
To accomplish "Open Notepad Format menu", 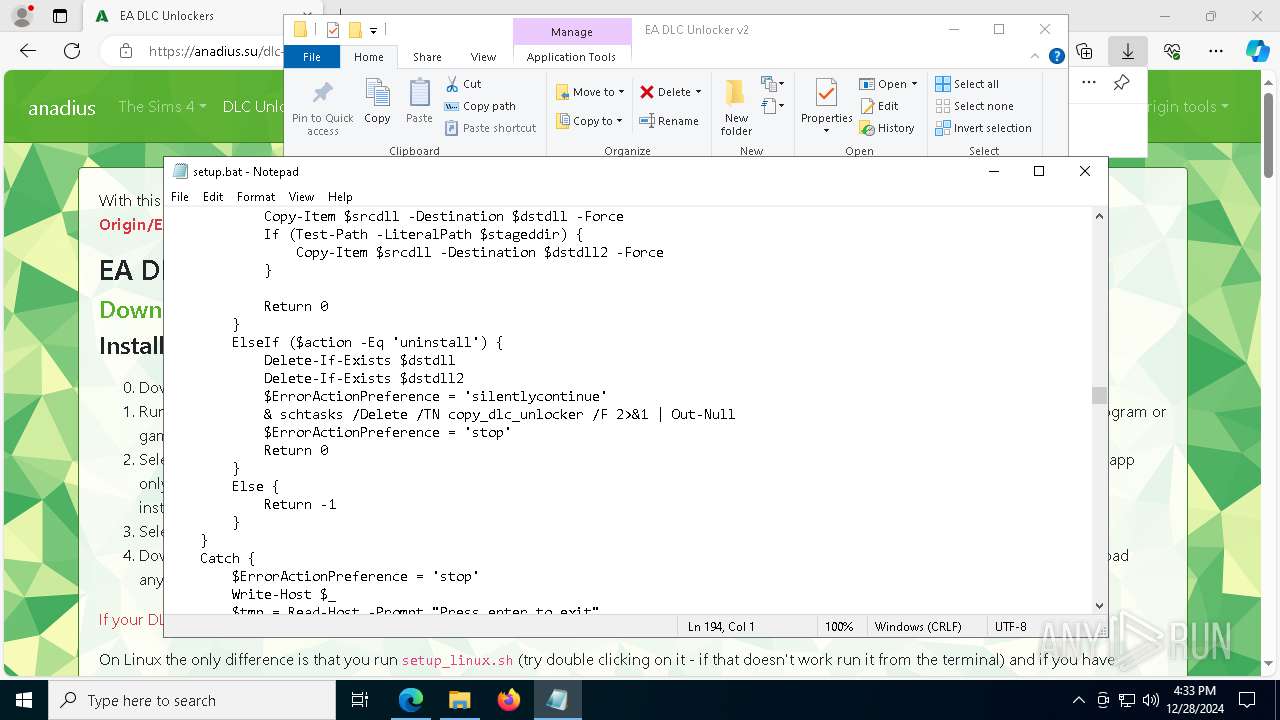I will [x=256, y=197].
